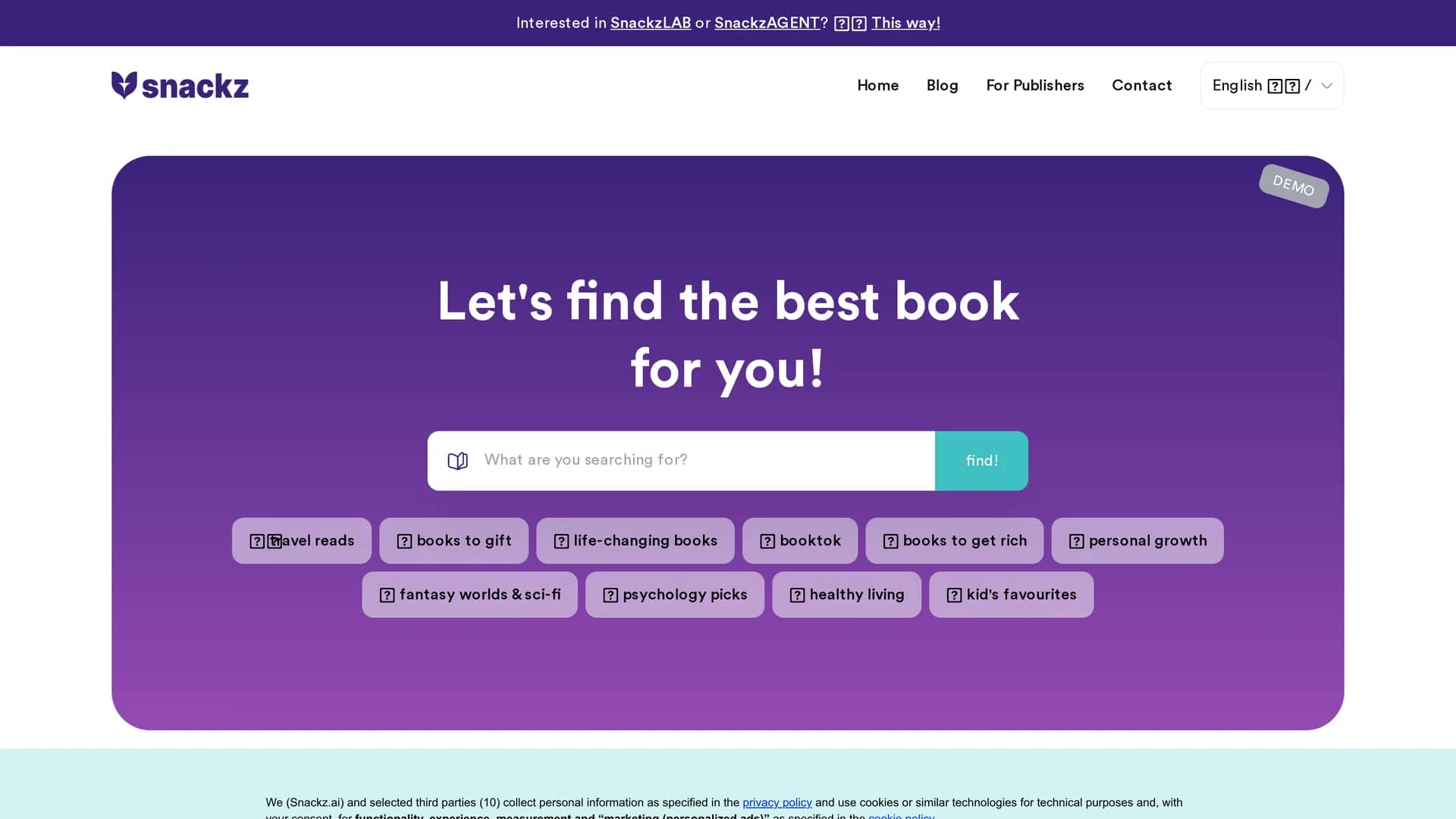Click the book icon in search bar
This screenshot has height=819, width=1456.
pyautogui.click(x=457, y=460)
